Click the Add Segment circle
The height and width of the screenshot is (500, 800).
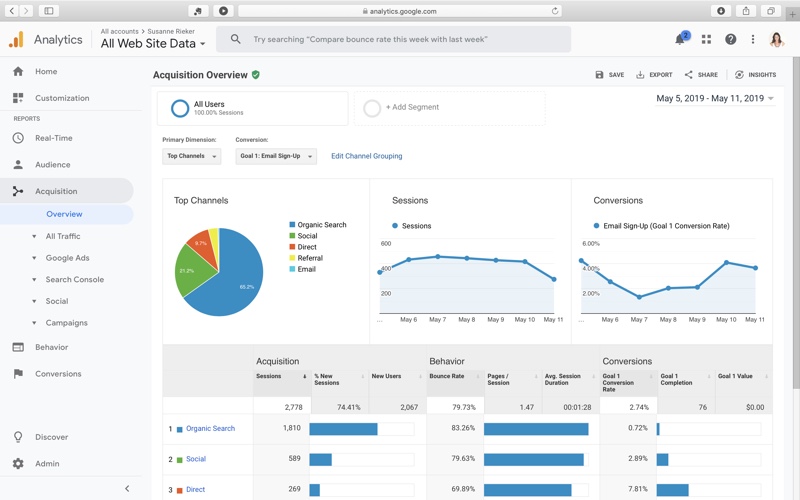(372, 108)
